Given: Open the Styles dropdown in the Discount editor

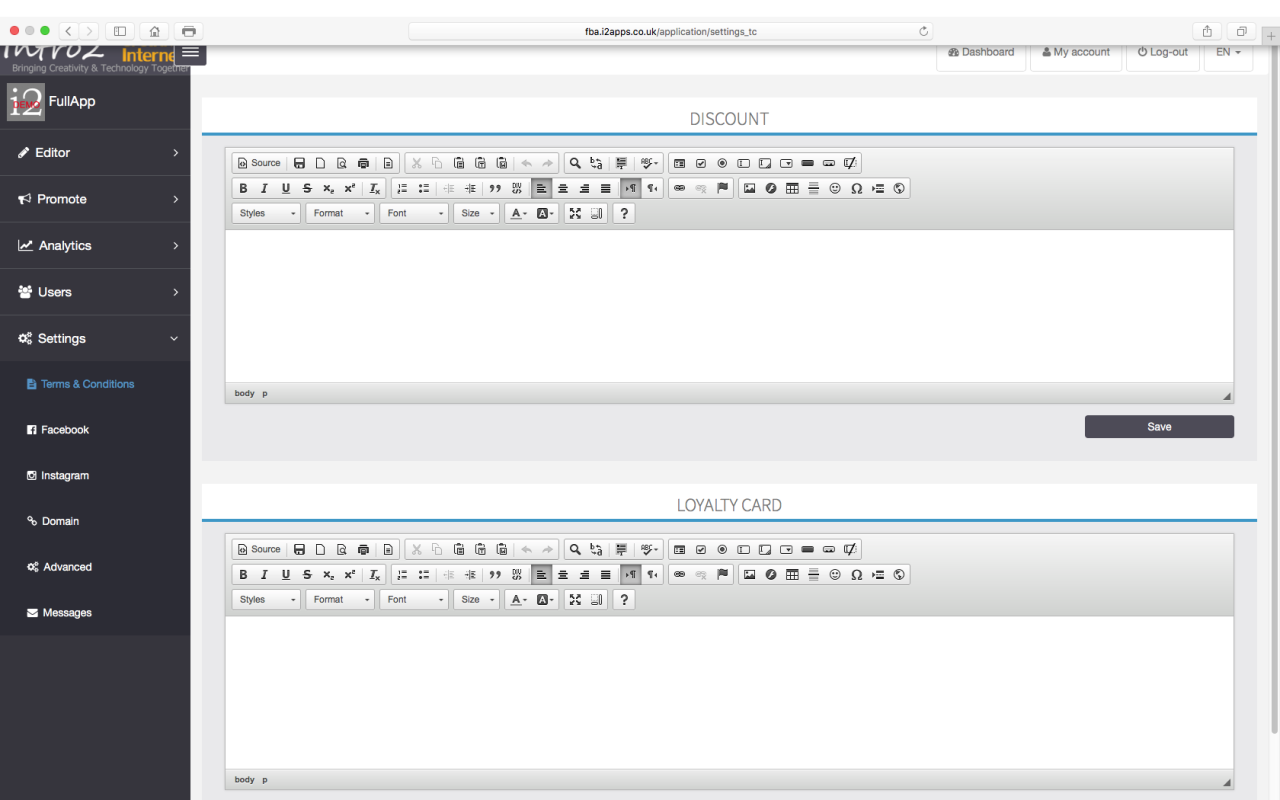Looking at the screenshot, I should (266, 213).
